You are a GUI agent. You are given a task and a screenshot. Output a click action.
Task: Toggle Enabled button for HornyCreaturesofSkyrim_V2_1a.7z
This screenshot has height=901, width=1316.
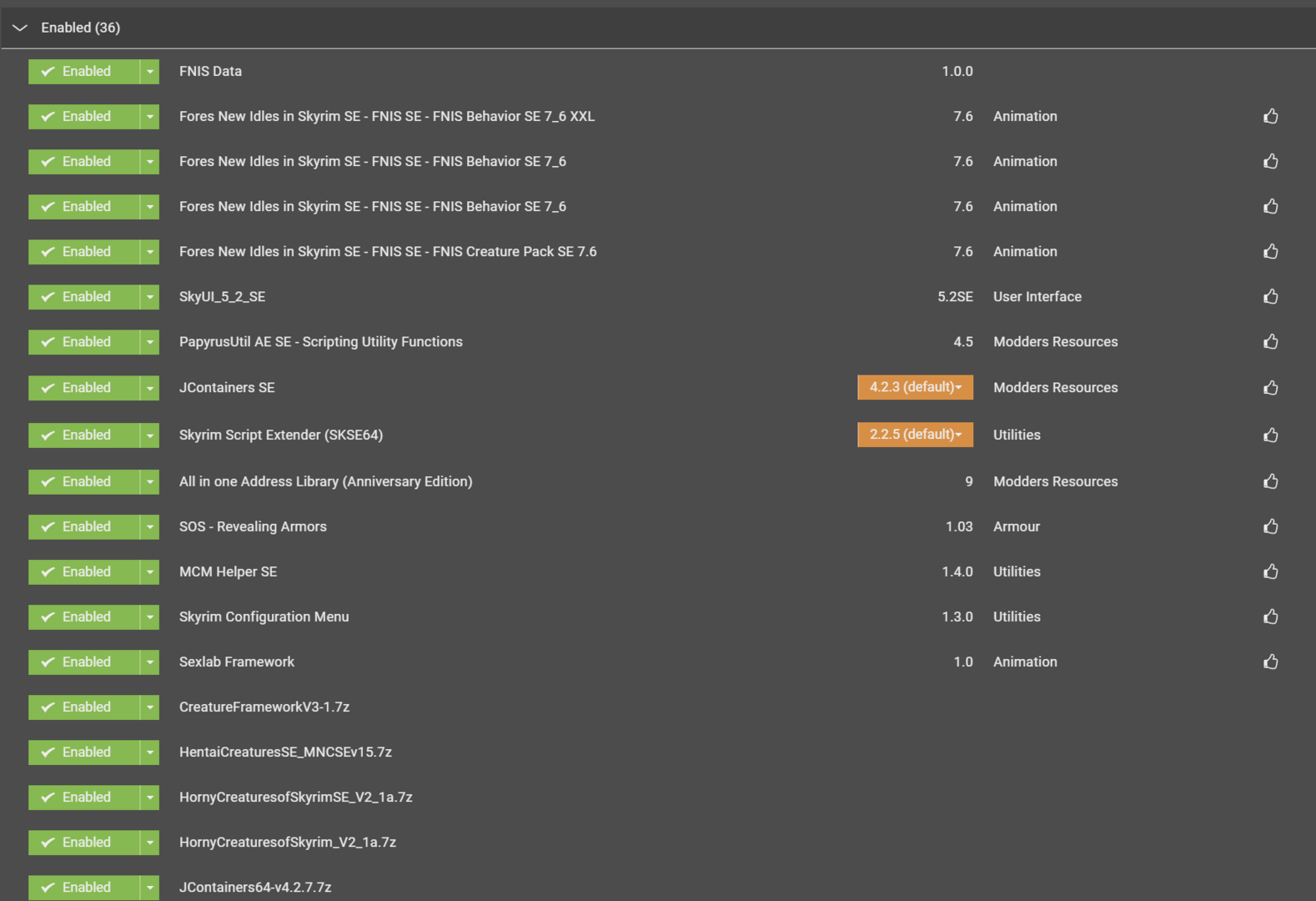point(83,843)
